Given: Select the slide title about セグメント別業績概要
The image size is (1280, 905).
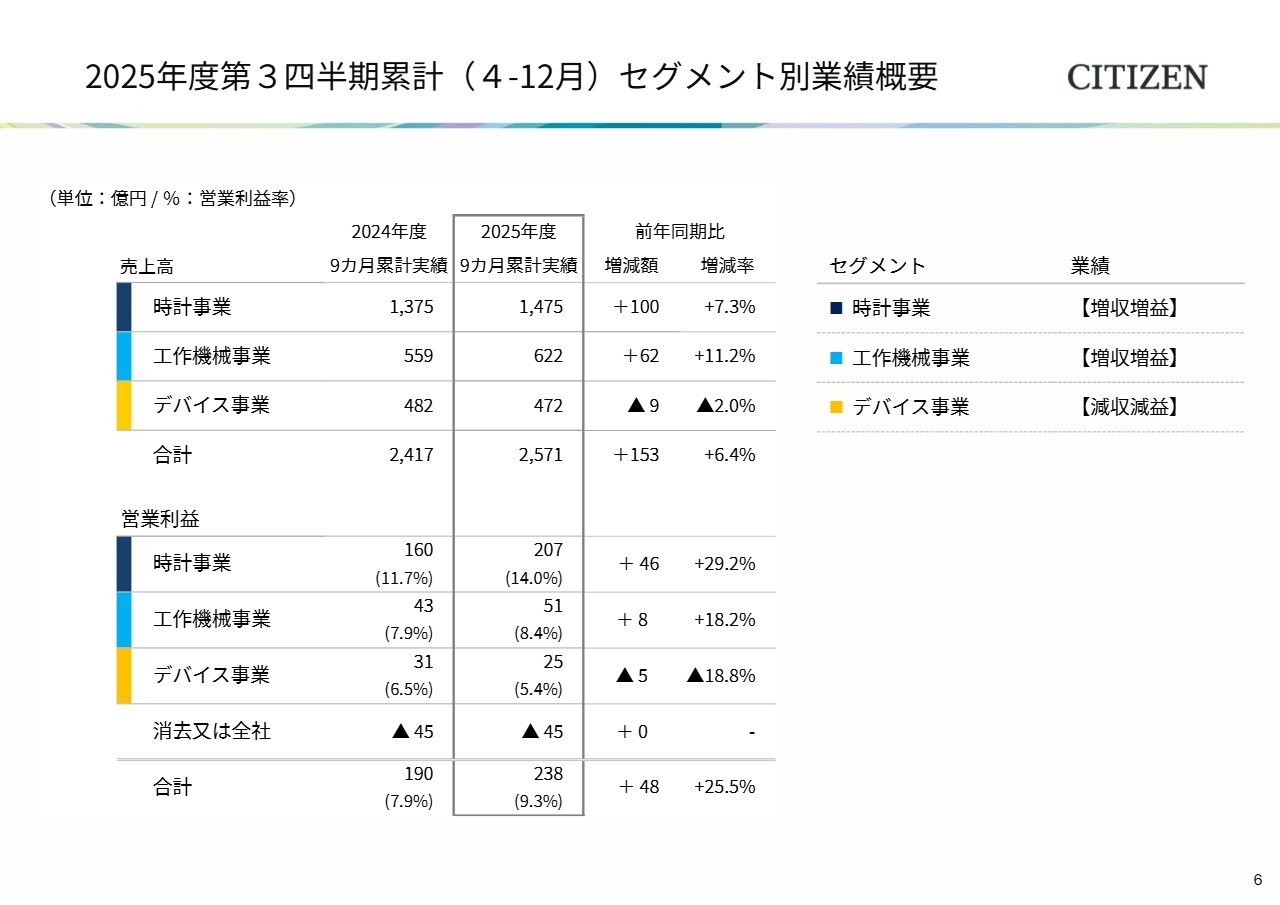Looking at the screenshot, I should (x=511, y=77).
